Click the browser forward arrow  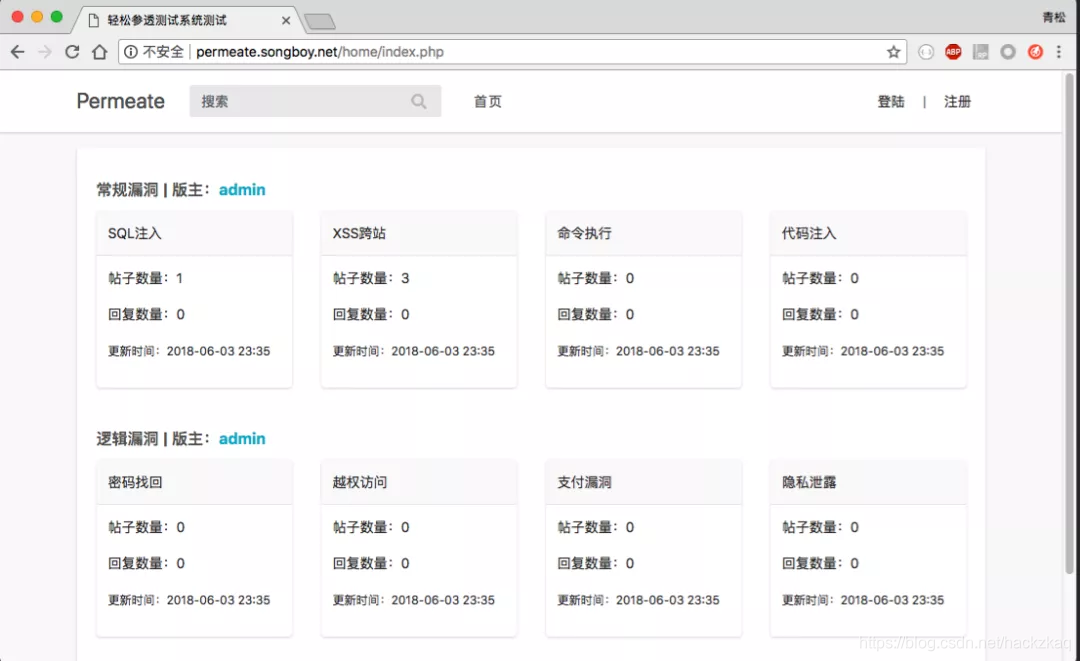point(45,52)
